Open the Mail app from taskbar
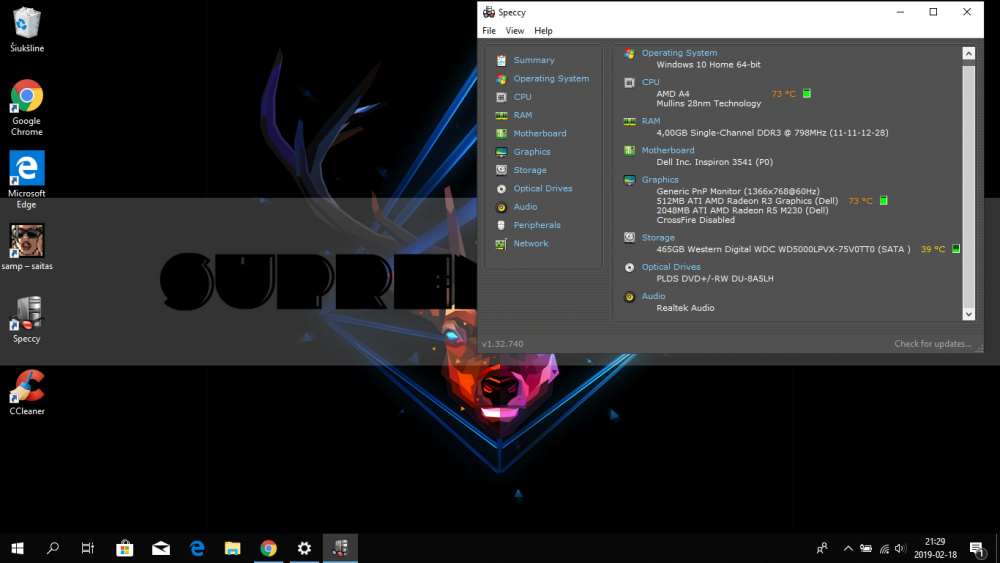The width and height of the screenshot is (1000, 563). [x=161, y=548]
